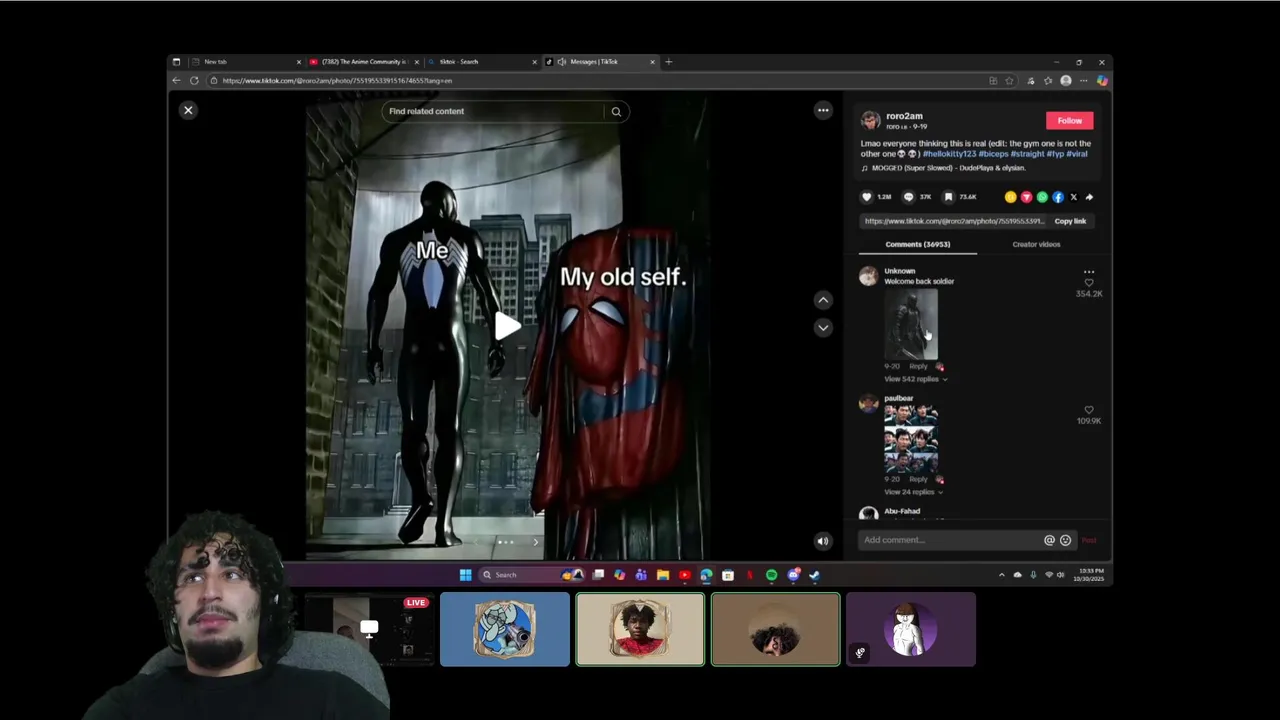This screenshot has width=1280, height=720.
Task: Open Discord from taskbar
Action: pos(793,575)
